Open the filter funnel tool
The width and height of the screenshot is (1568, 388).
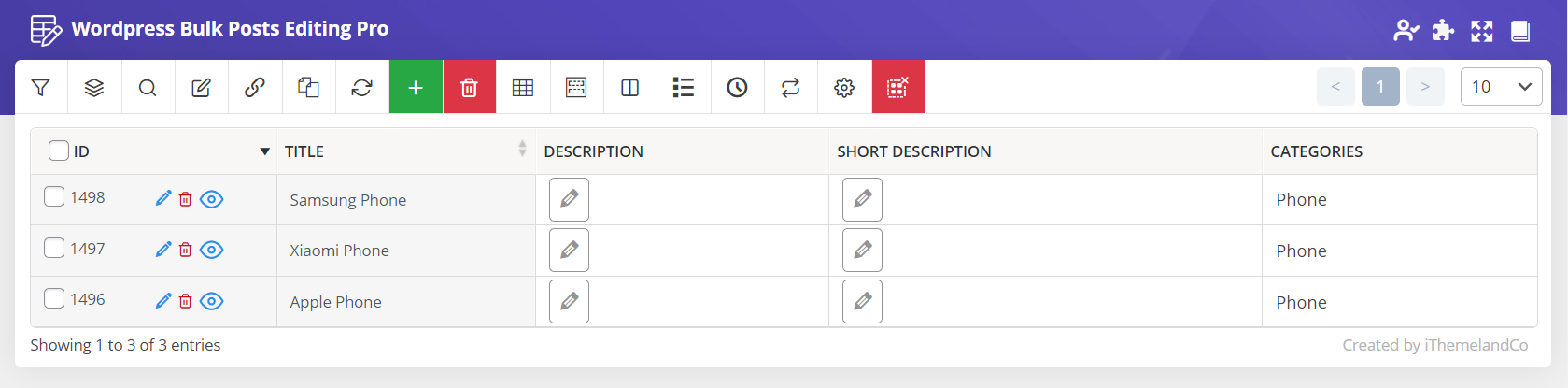pyautogui.click(x=40, y=87)
